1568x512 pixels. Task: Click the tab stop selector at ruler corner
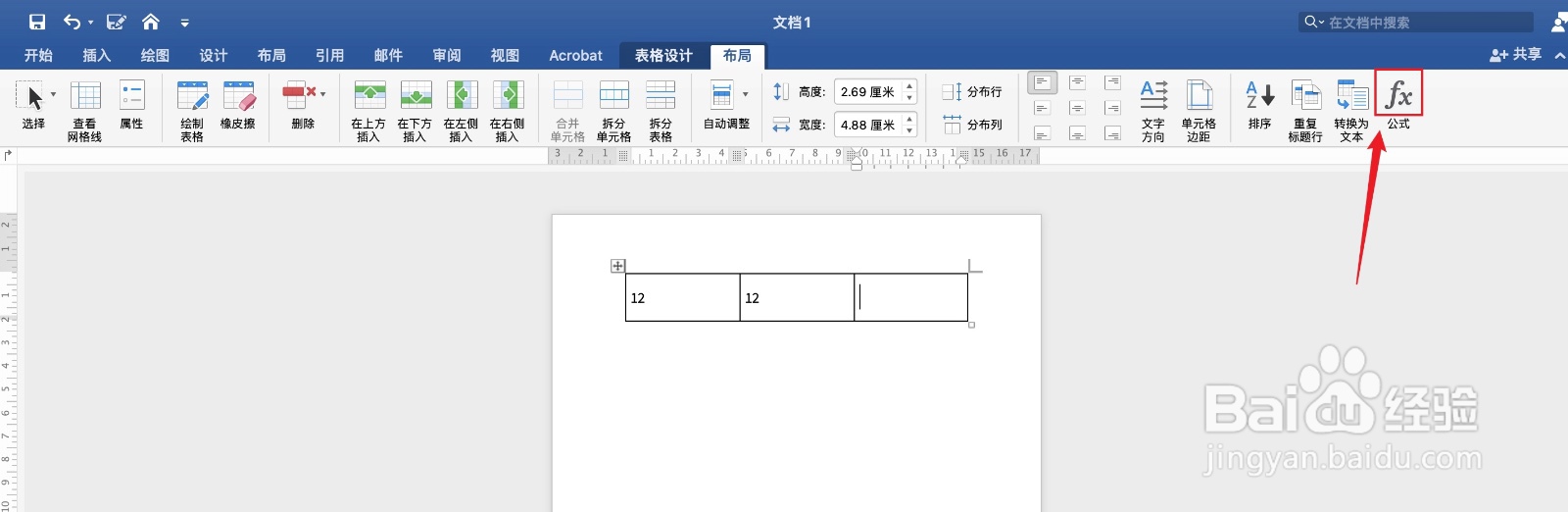click(x=9, y=155)
